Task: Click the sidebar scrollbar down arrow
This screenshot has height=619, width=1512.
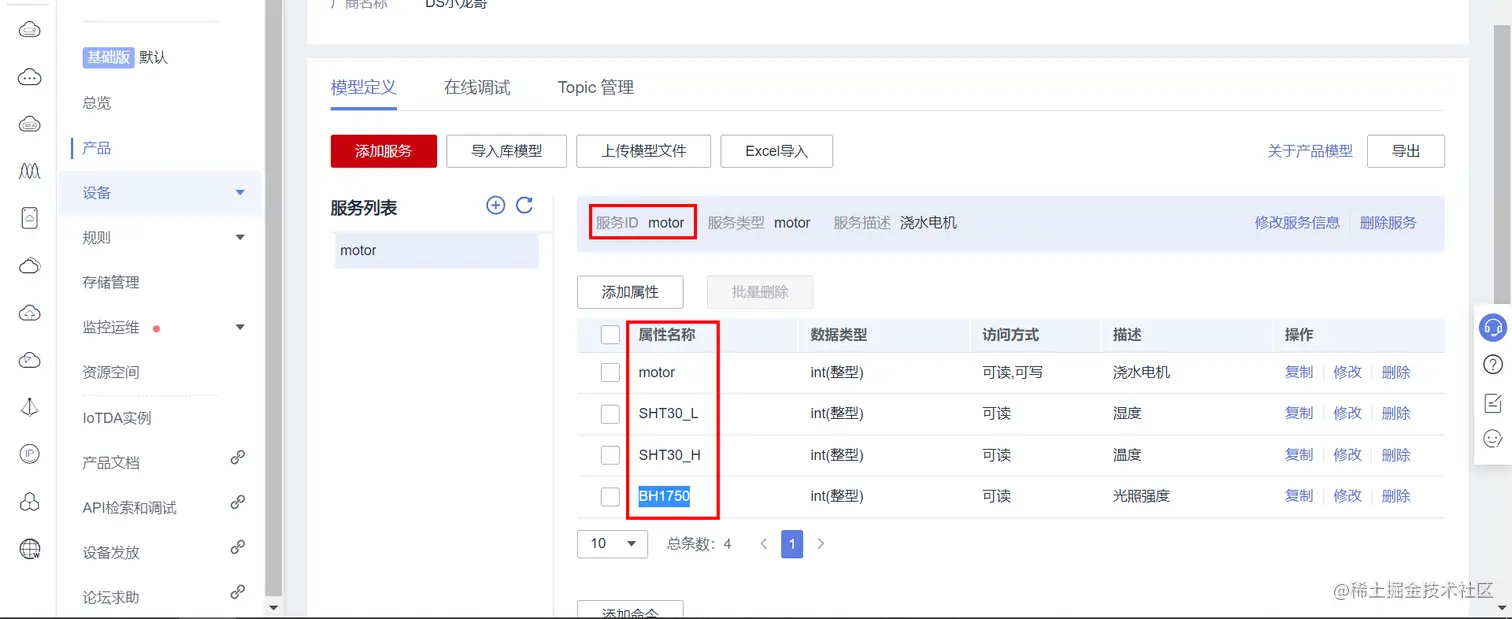Action: pos(274,607)
